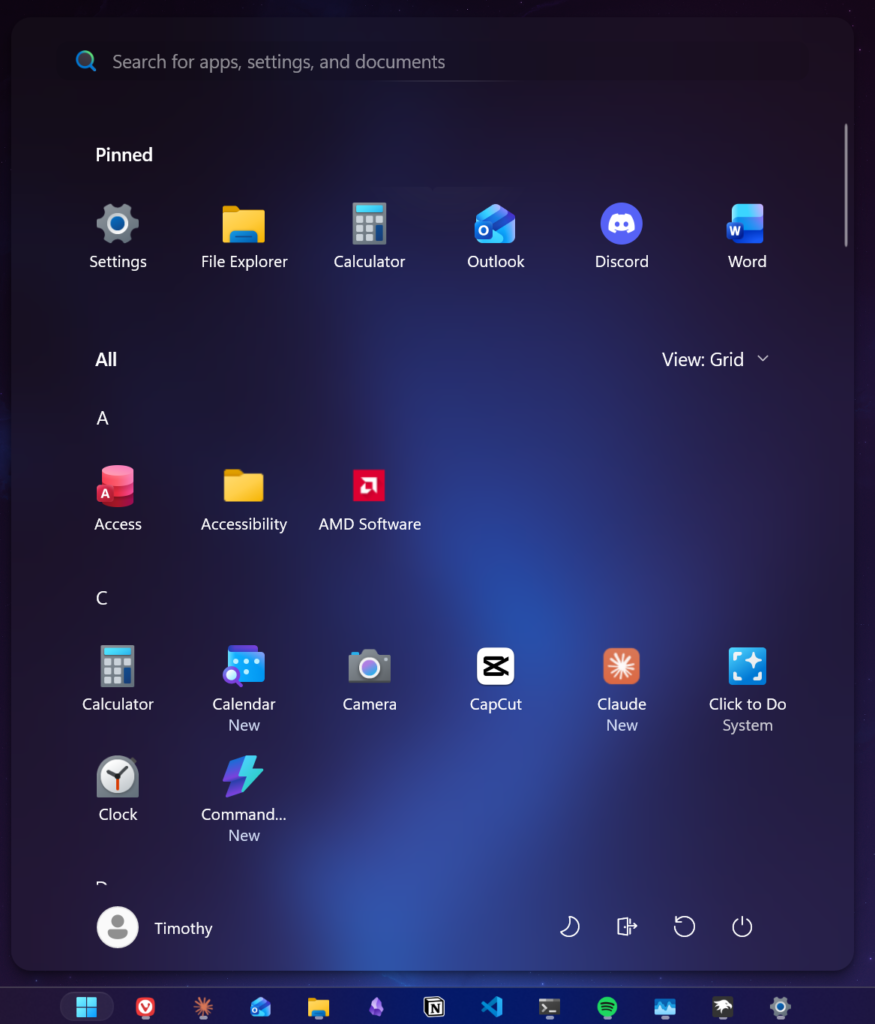Click the restart icon
The image size is (875, 1024).
point(684,927)
